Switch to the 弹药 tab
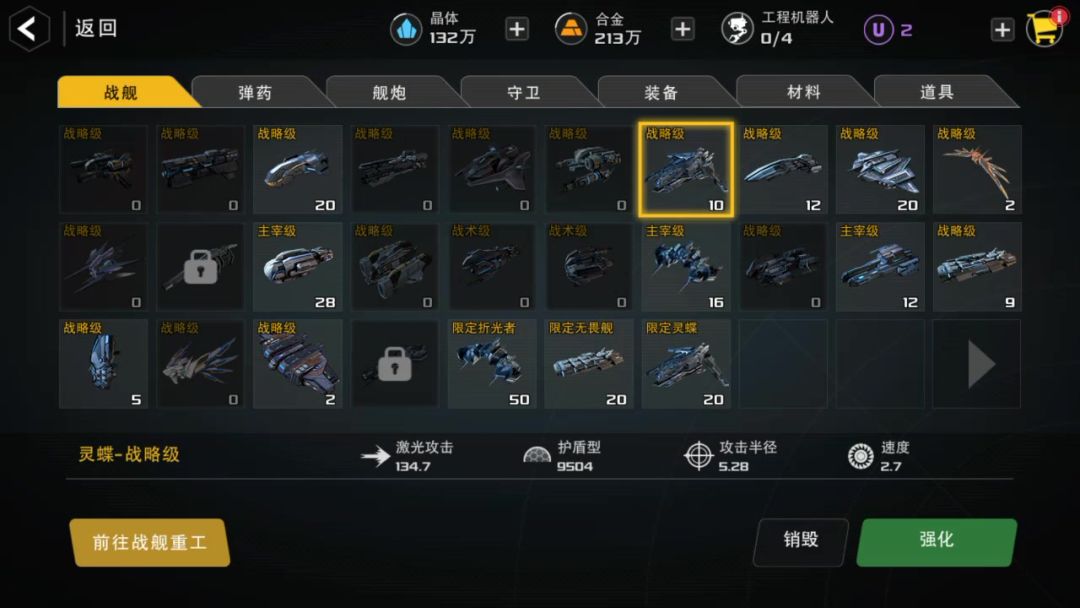Screen dimensions: 1080x608 click(x=256, y=92)
